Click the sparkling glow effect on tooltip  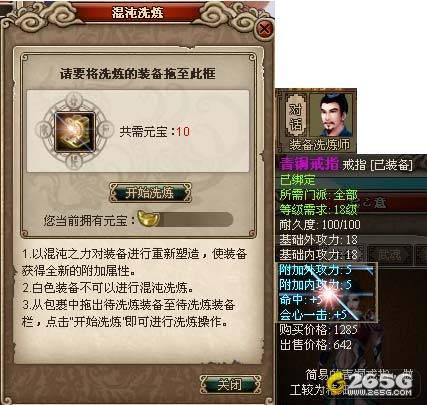click(329, 293)
